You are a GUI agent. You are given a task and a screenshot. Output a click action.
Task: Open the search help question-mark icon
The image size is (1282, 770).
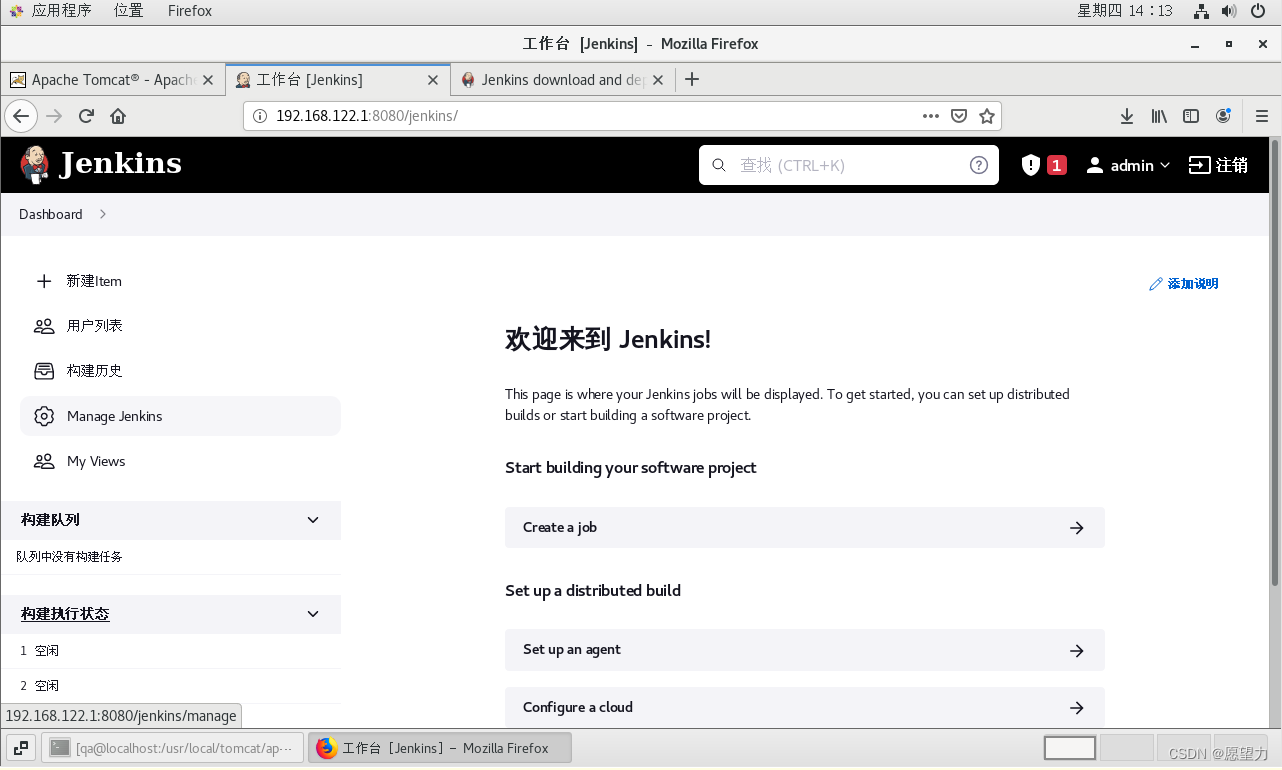click(x=979, y=165)
